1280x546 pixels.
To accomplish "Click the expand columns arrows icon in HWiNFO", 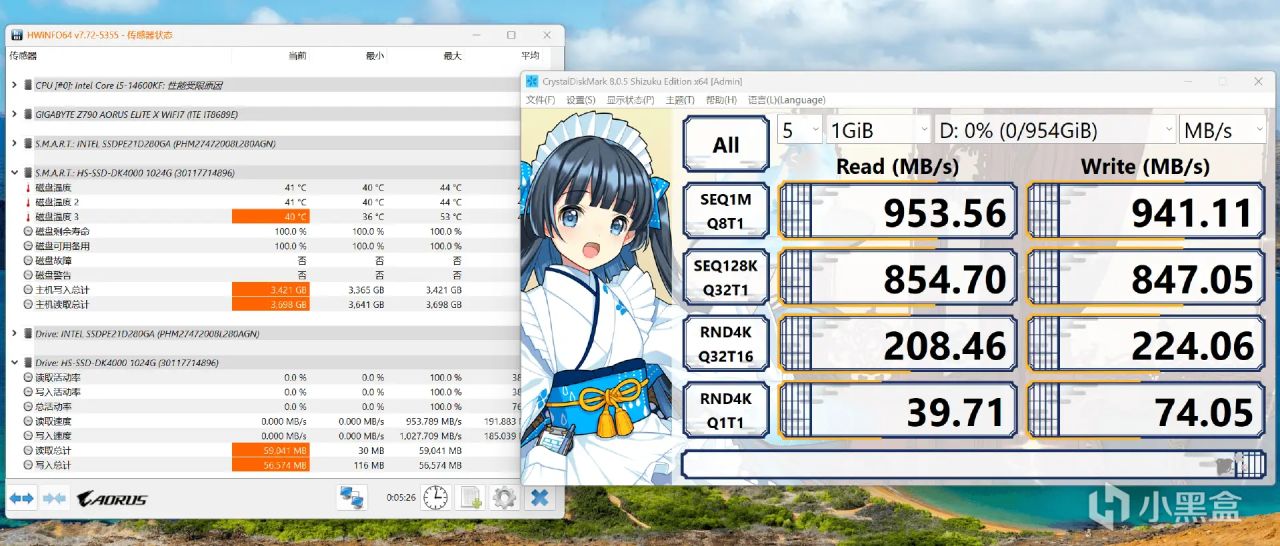I will (22, 497).
